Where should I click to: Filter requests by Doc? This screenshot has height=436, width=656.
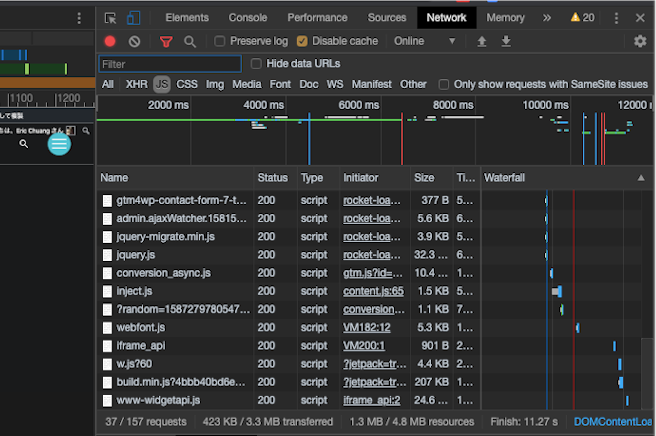coord(309,85)
